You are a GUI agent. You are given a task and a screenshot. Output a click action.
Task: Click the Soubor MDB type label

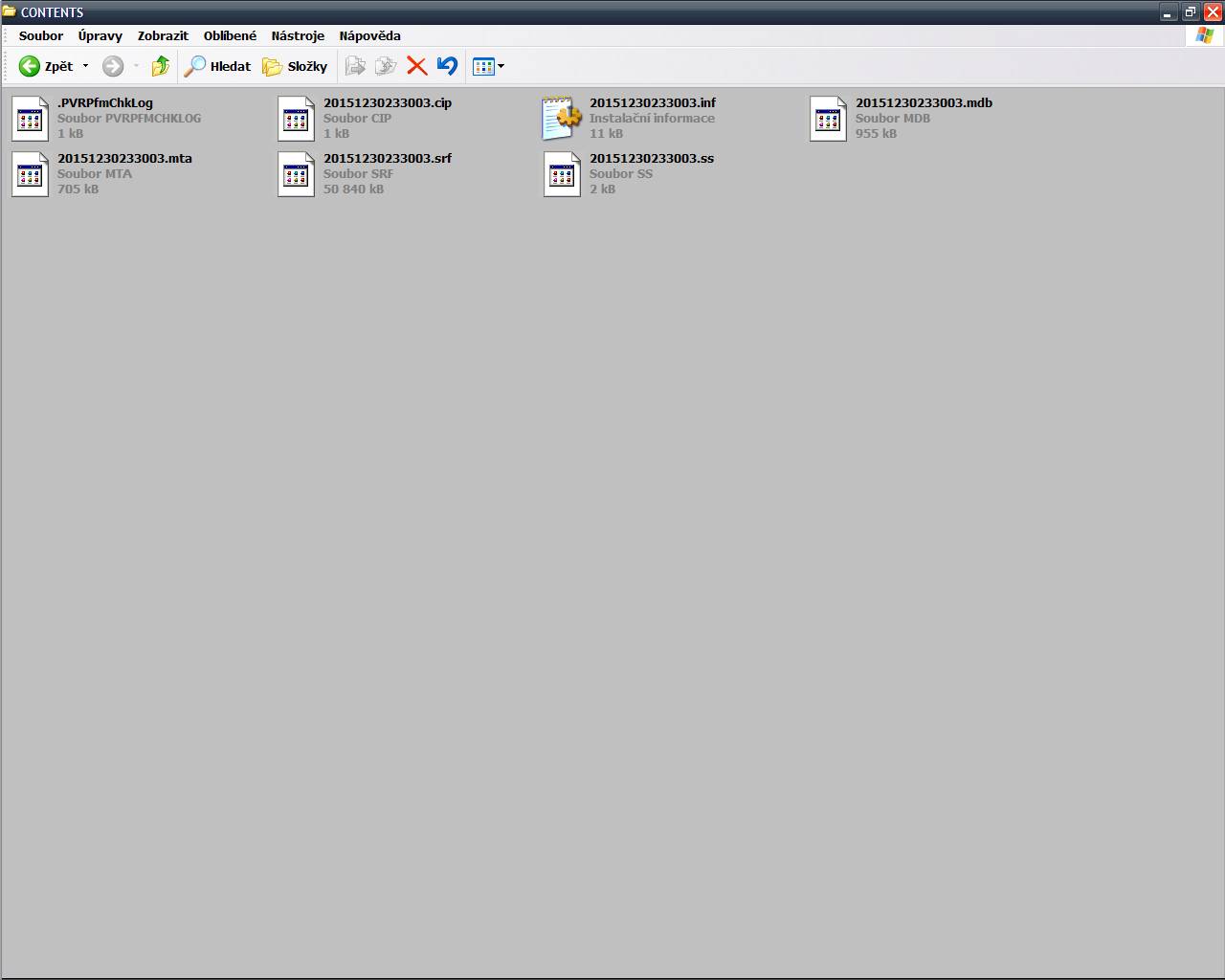point(893,118)
